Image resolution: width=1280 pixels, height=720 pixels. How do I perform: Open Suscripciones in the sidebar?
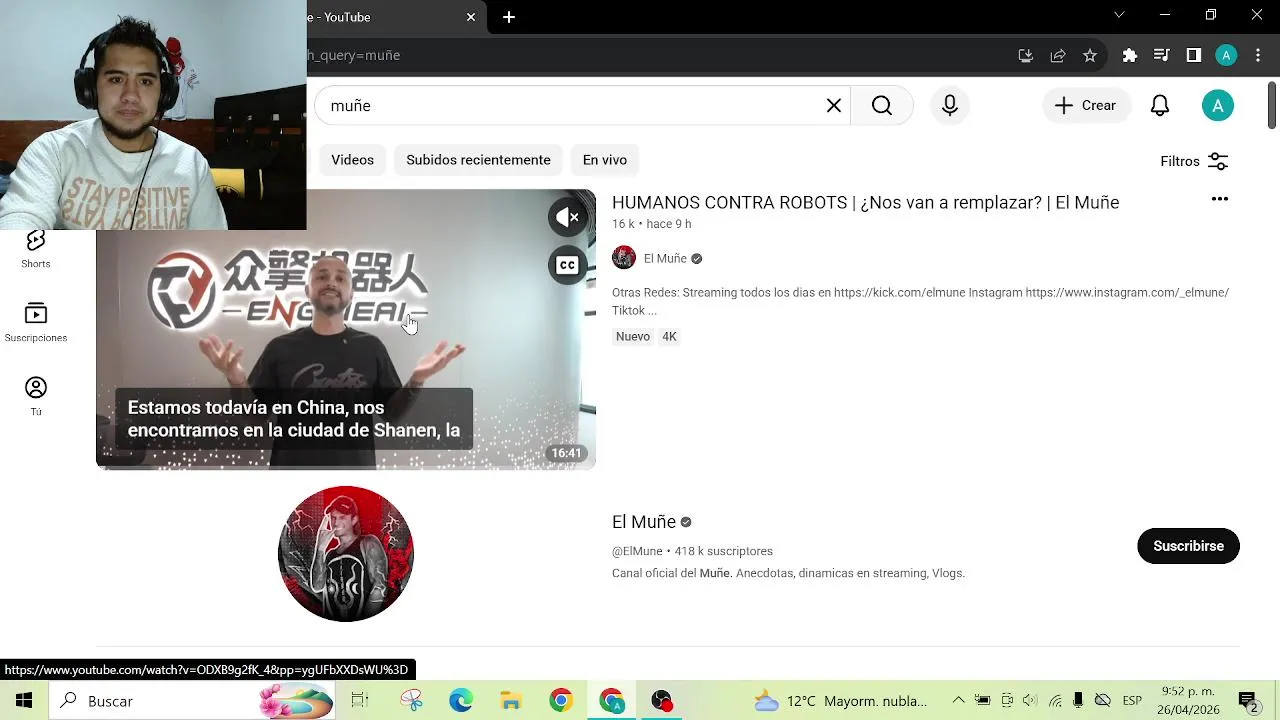tap(36, 323)
